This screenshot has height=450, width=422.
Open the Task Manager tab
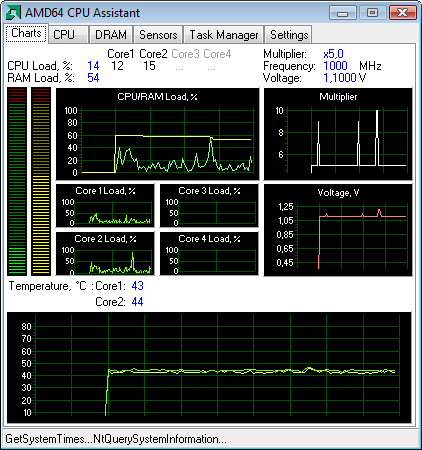pos(224,35)
